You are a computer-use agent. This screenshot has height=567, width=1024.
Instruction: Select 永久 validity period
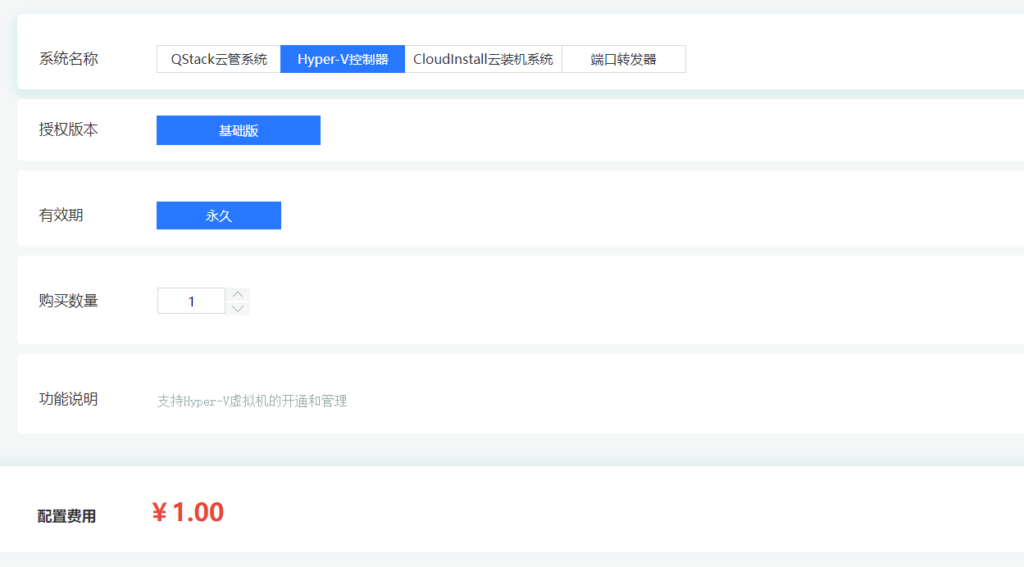(219, 216)
